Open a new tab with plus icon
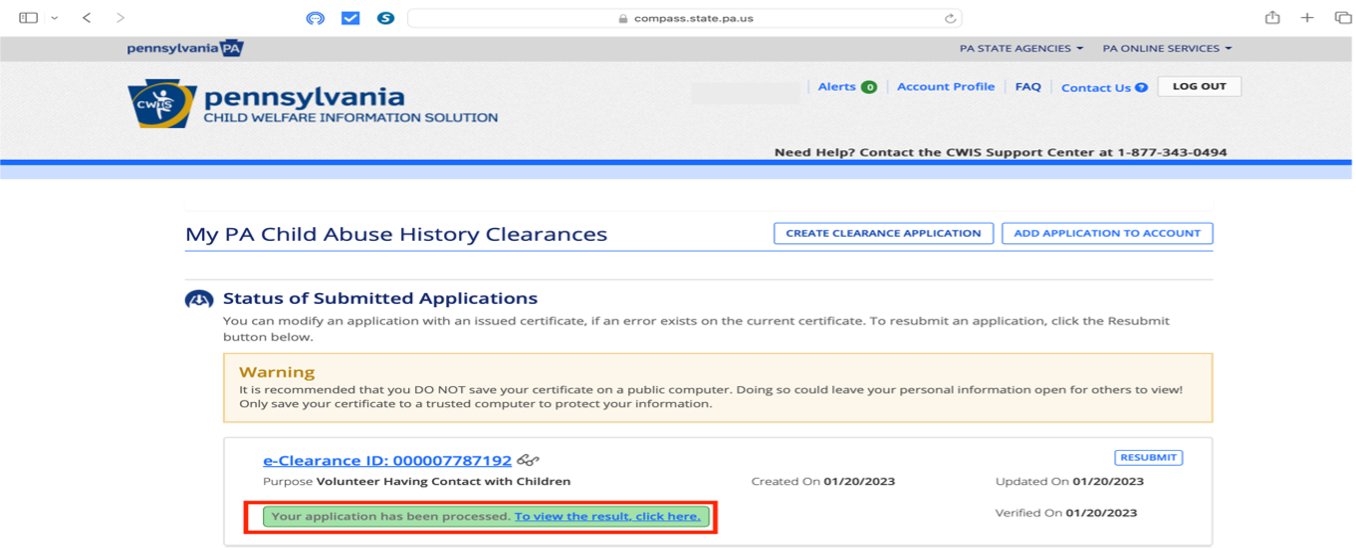This screenshot has height=550, width=1356. tap(1307, 18)
